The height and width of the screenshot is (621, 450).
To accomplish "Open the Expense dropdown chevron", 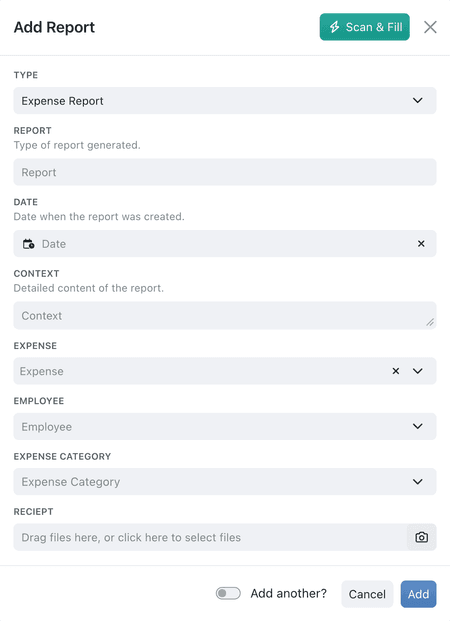I will click(418, 371).
